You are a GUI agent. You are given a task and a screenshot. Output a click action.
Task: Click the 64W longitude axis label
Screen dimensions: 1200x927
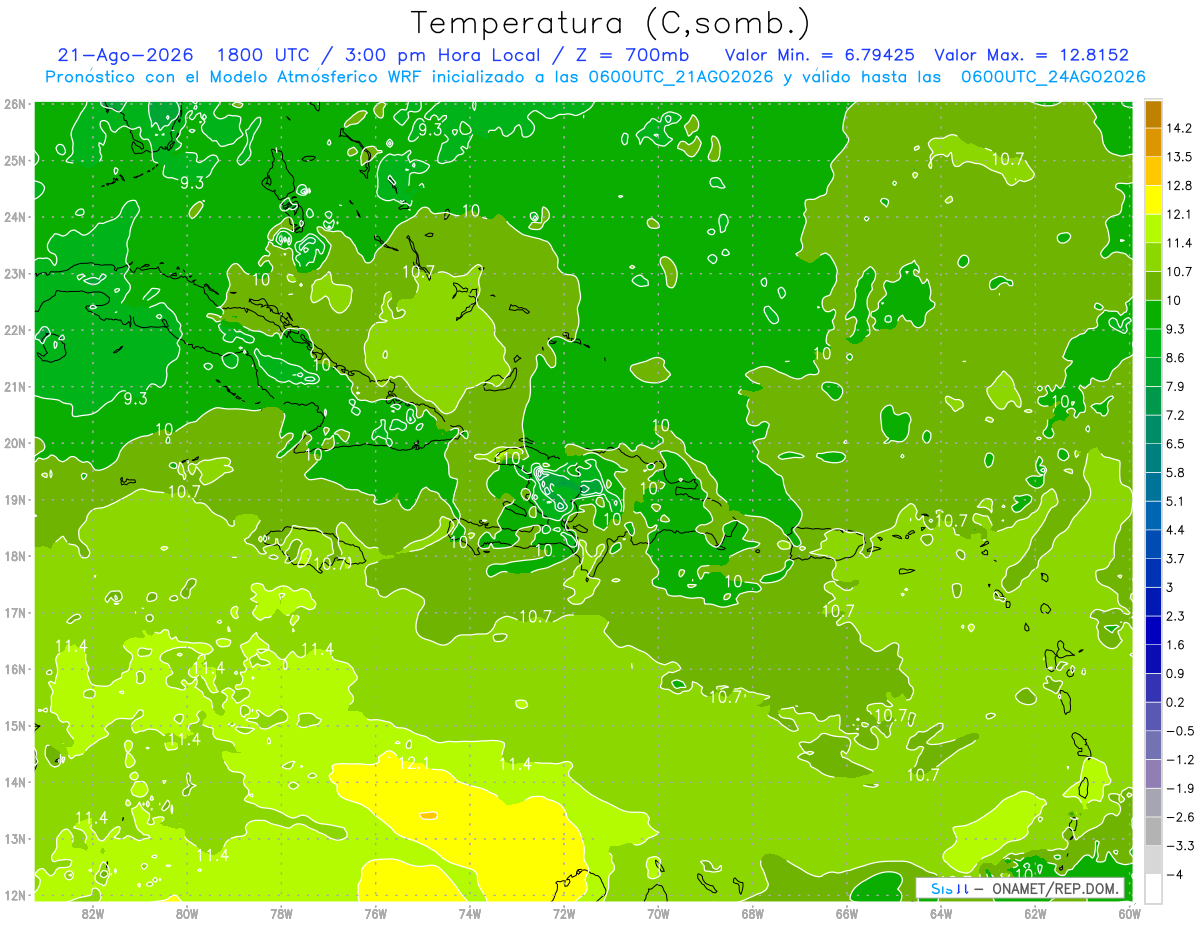pyautogui.click(x=941, y=913)
